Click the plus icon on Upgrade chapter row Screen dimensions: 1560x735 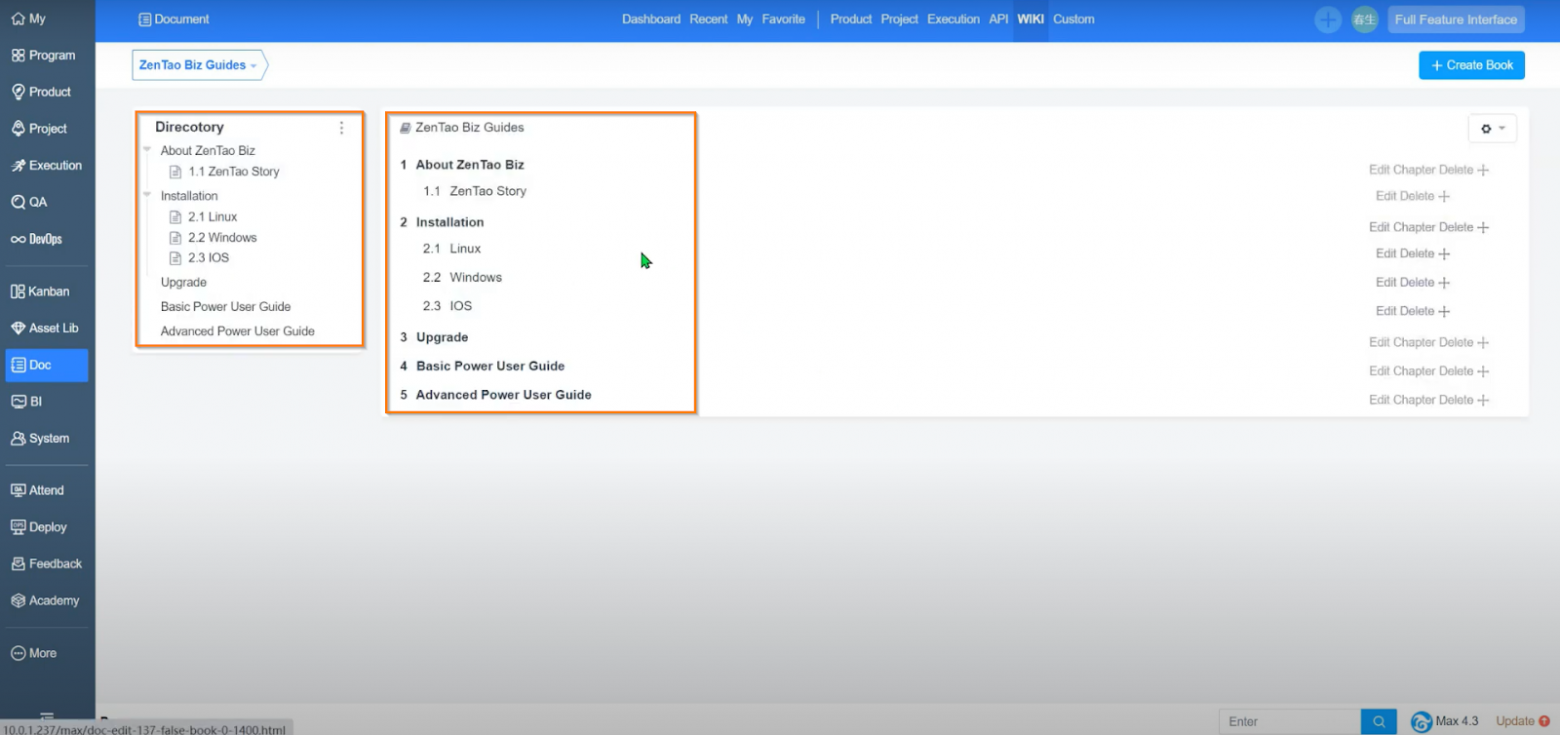(x=1483, y=342)
